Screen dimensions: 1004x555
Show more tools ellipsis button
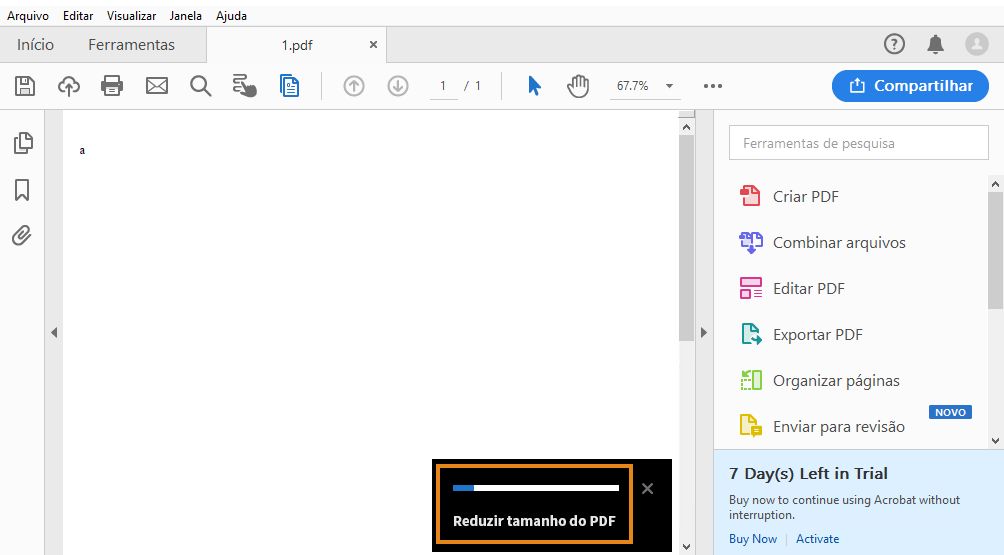(713, 86)
